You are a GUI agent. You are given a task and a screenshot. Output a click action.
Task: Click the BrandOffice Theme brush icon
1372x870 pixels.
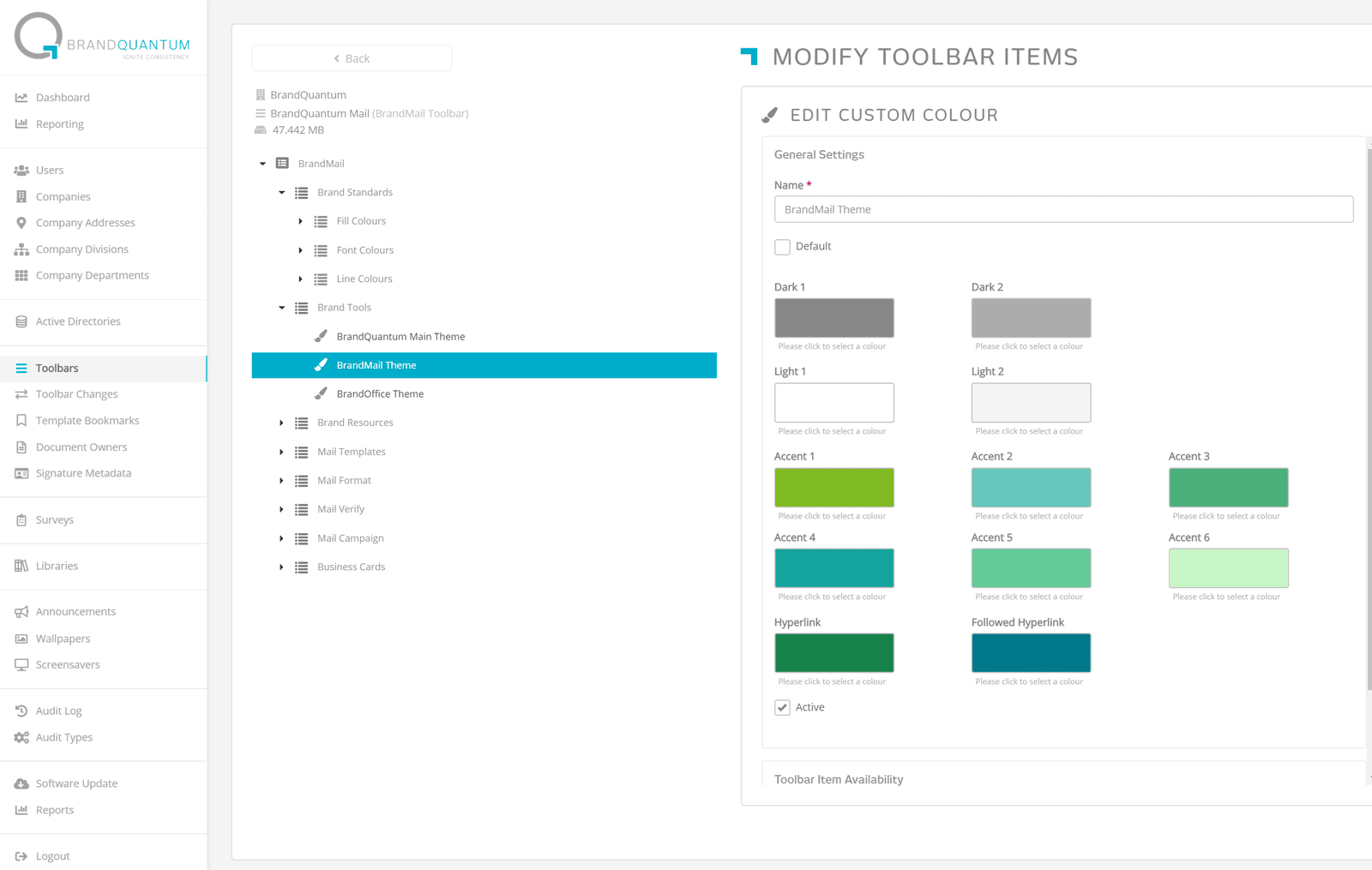click(321, 393)
